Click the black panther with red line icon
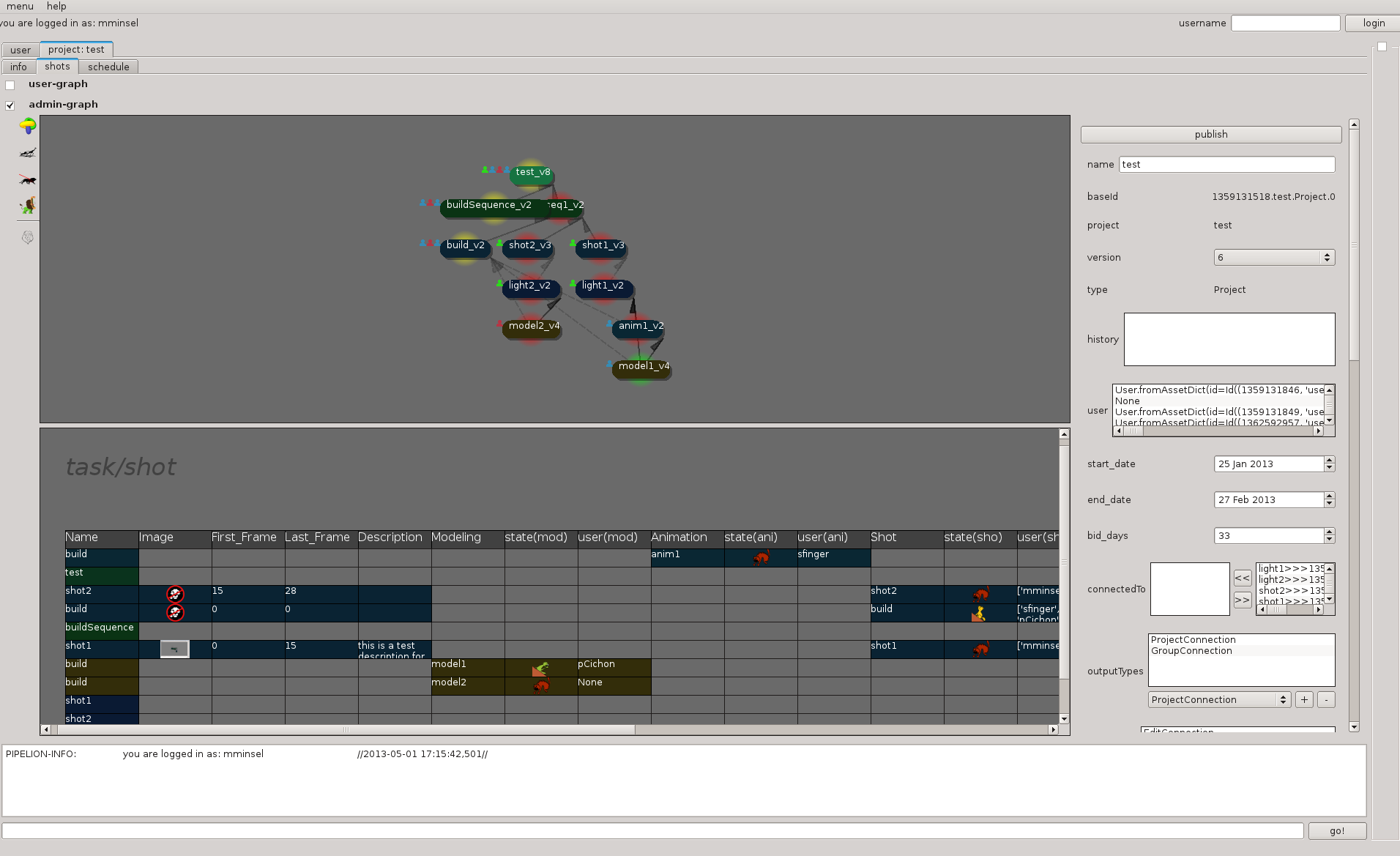The height and width of the screenshot is (856, 1400). [28, 179]
